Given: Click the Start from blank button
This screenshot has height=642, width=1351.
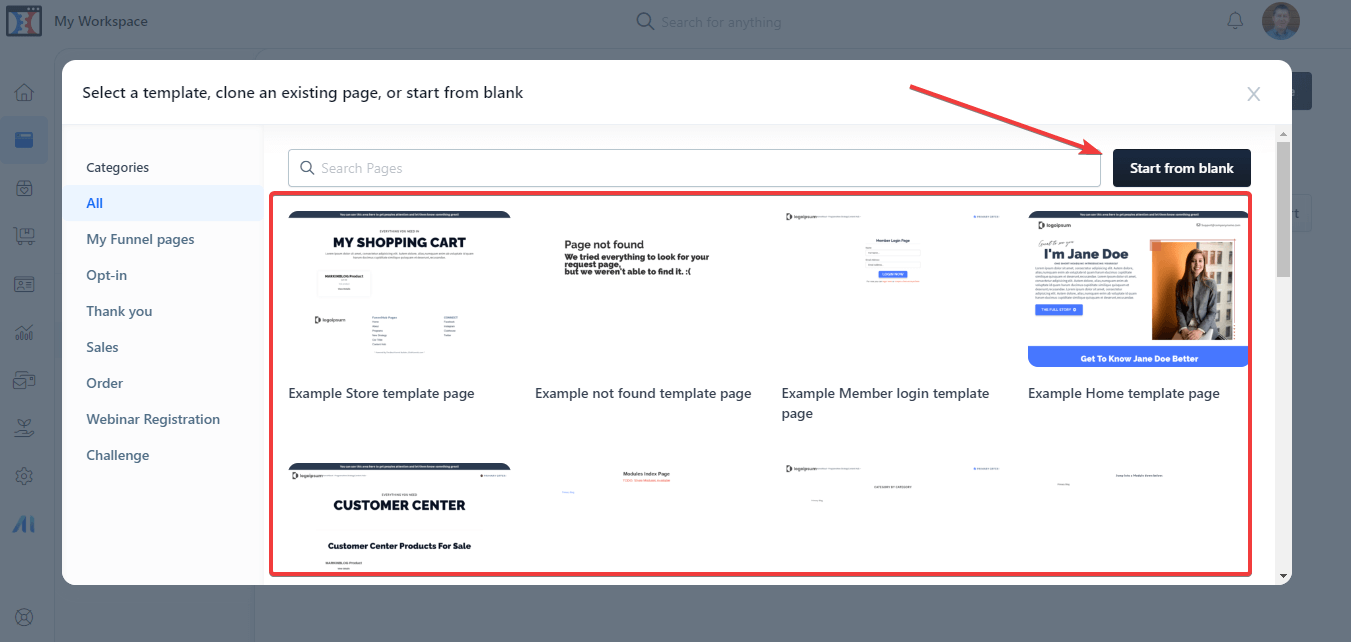Looking at the screenshot, I should coord(1181,168).
